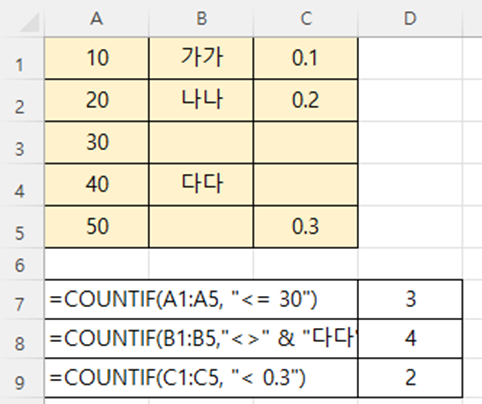
Task: Select column A header
Action: click(x=97, y=19)
